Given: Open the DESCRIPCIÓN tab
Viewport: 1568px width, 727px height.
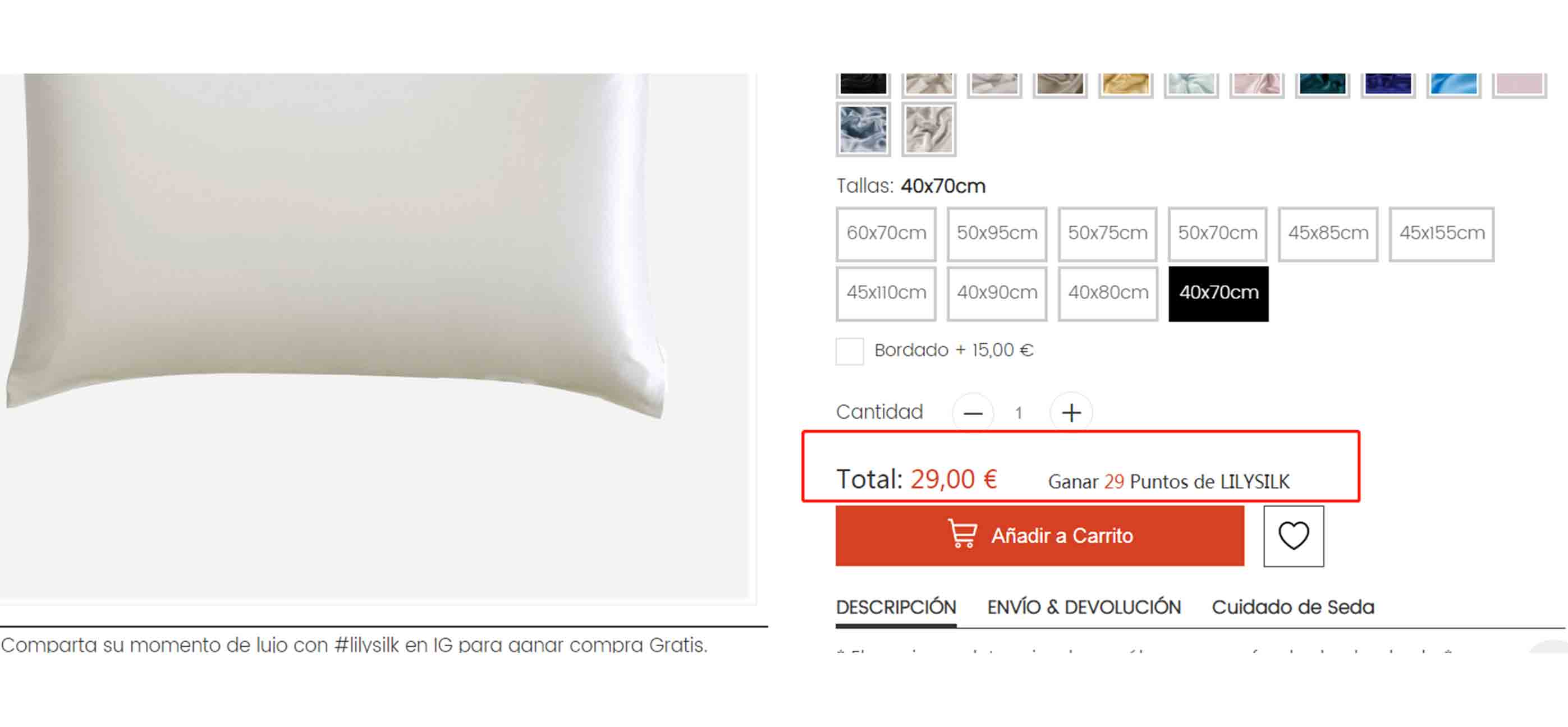Looking at the screenshot, I should click(x=895, y=607).
